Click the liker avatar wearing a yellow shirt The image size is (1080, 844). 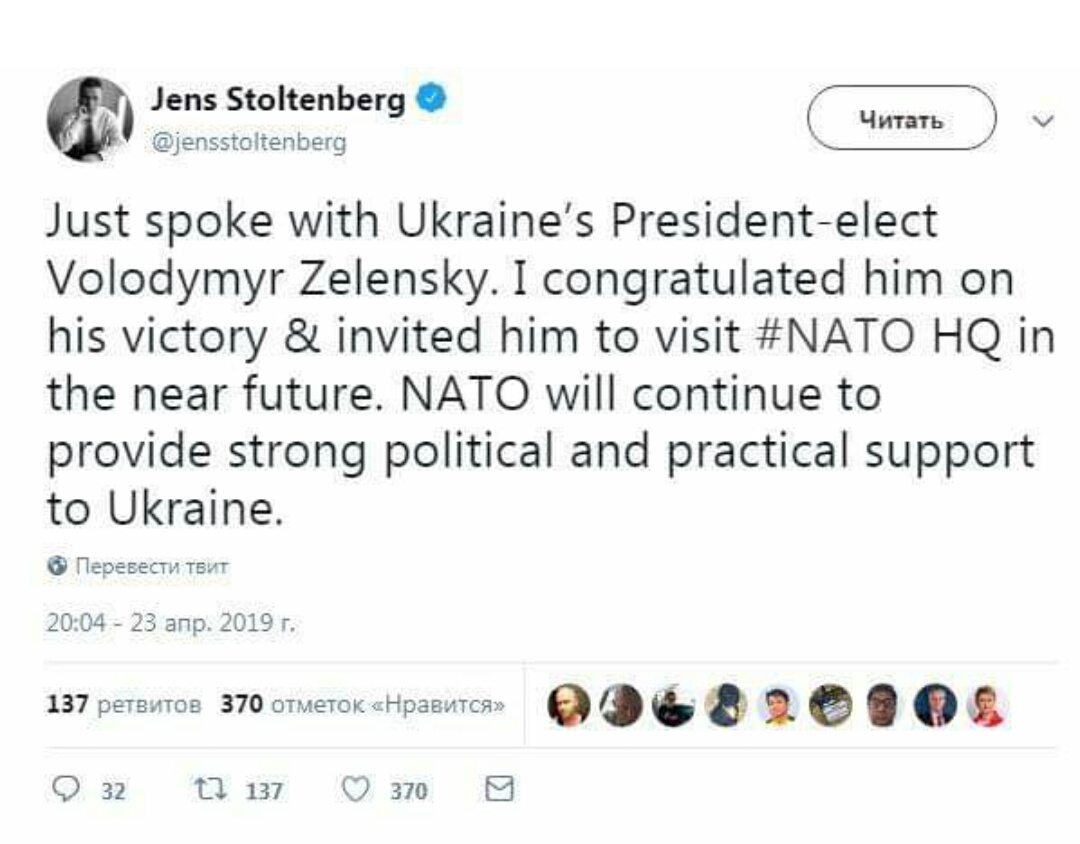(778, 706)
